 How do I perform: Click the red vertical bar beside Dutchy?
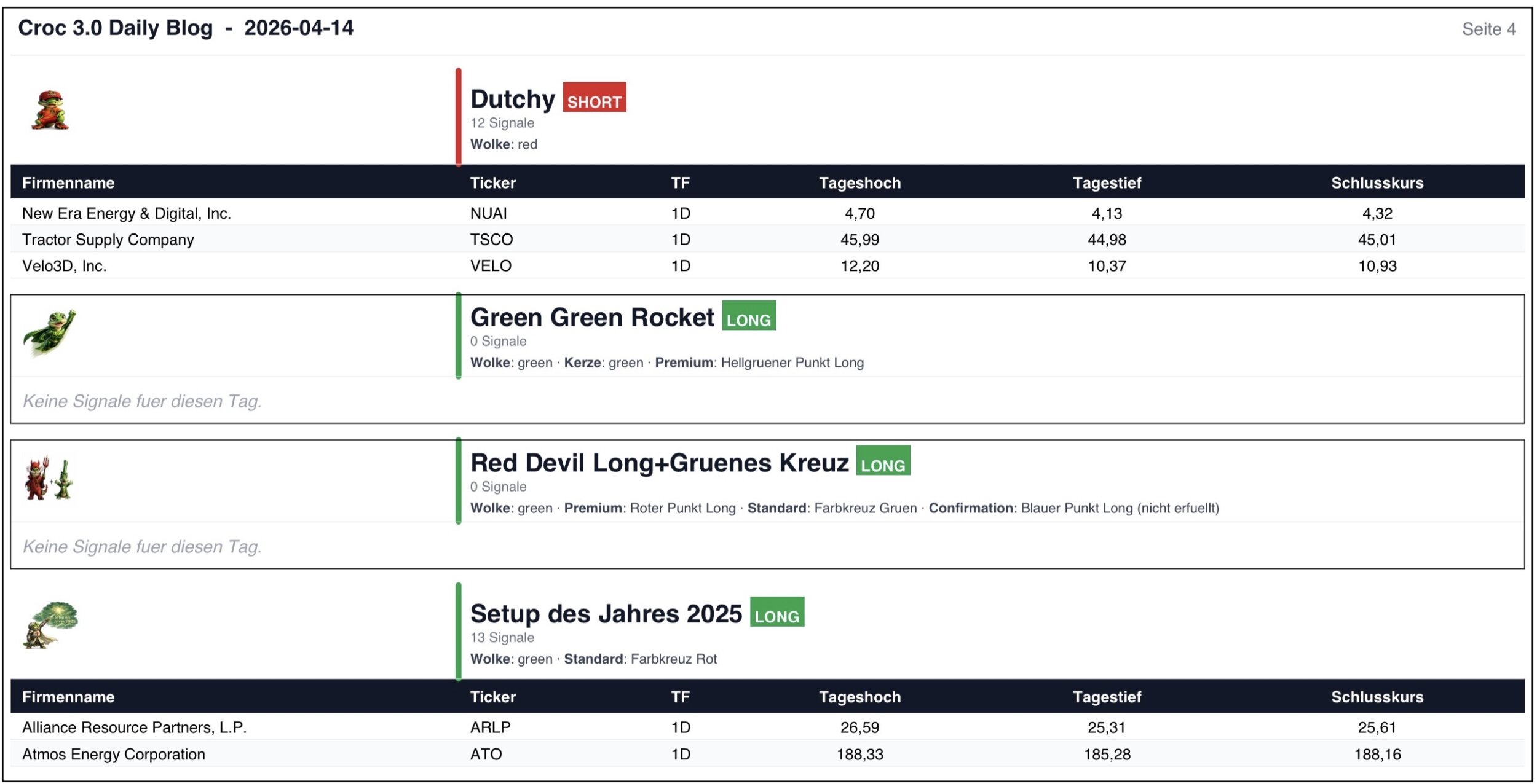(458, 117)
